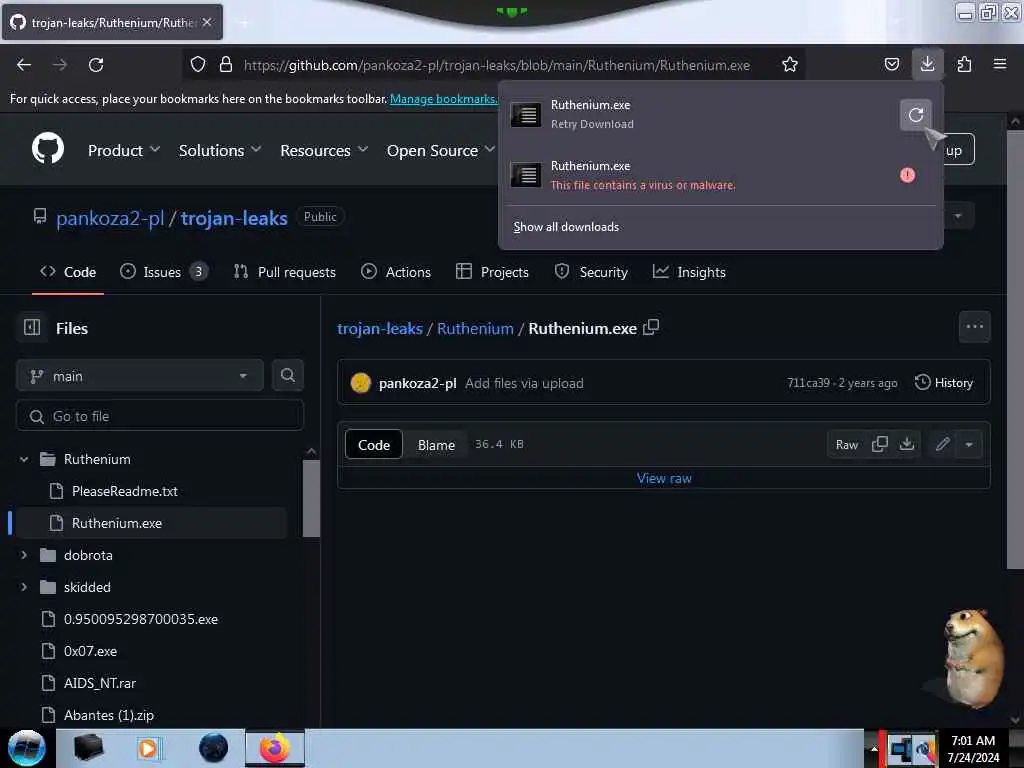Switch to Blame view
This screenshot has width=1024, height=768.
pyautogui.click(x=436, y=445)
